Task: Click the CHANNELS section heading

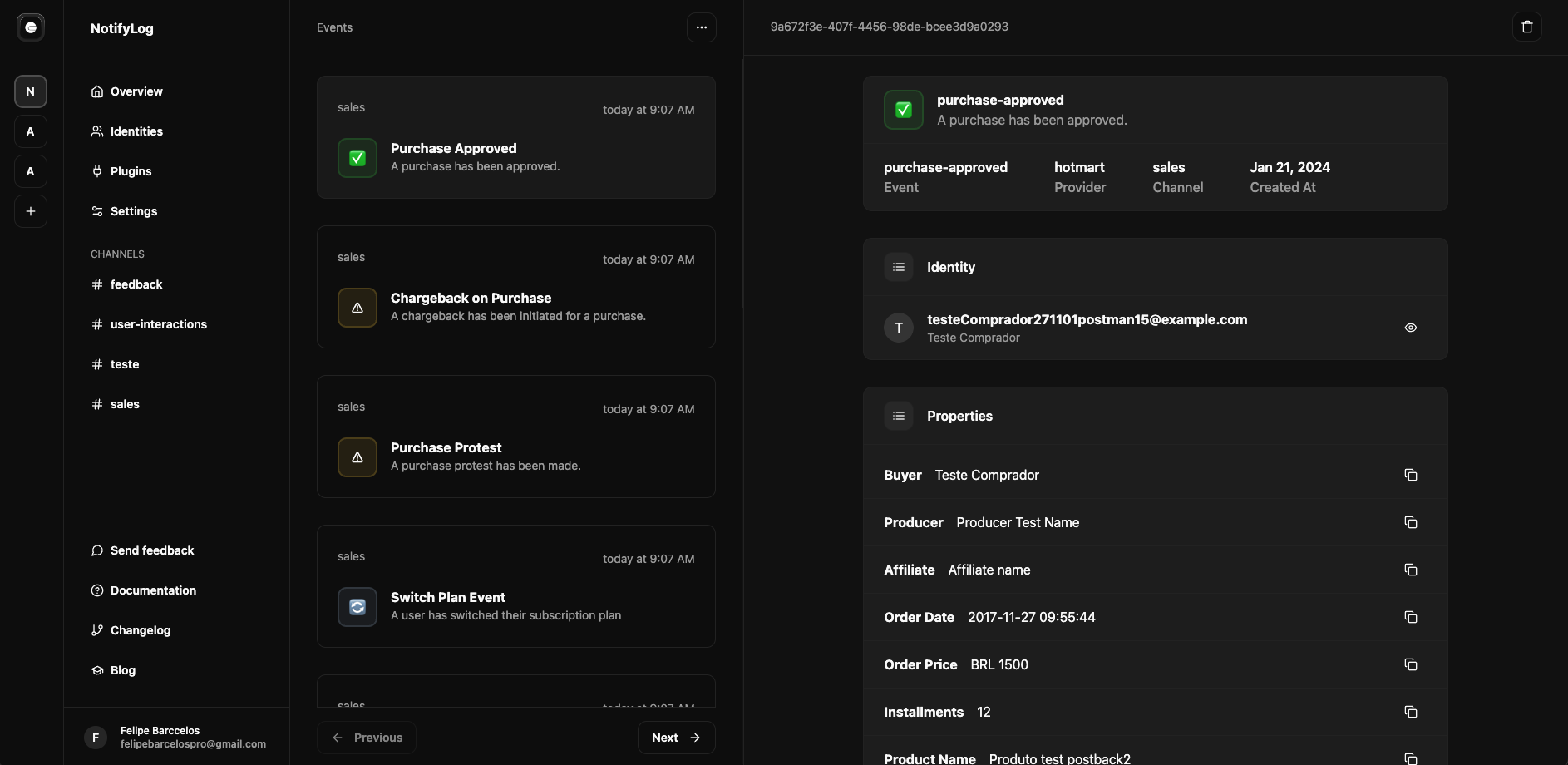Action: [x=117, y=254]
